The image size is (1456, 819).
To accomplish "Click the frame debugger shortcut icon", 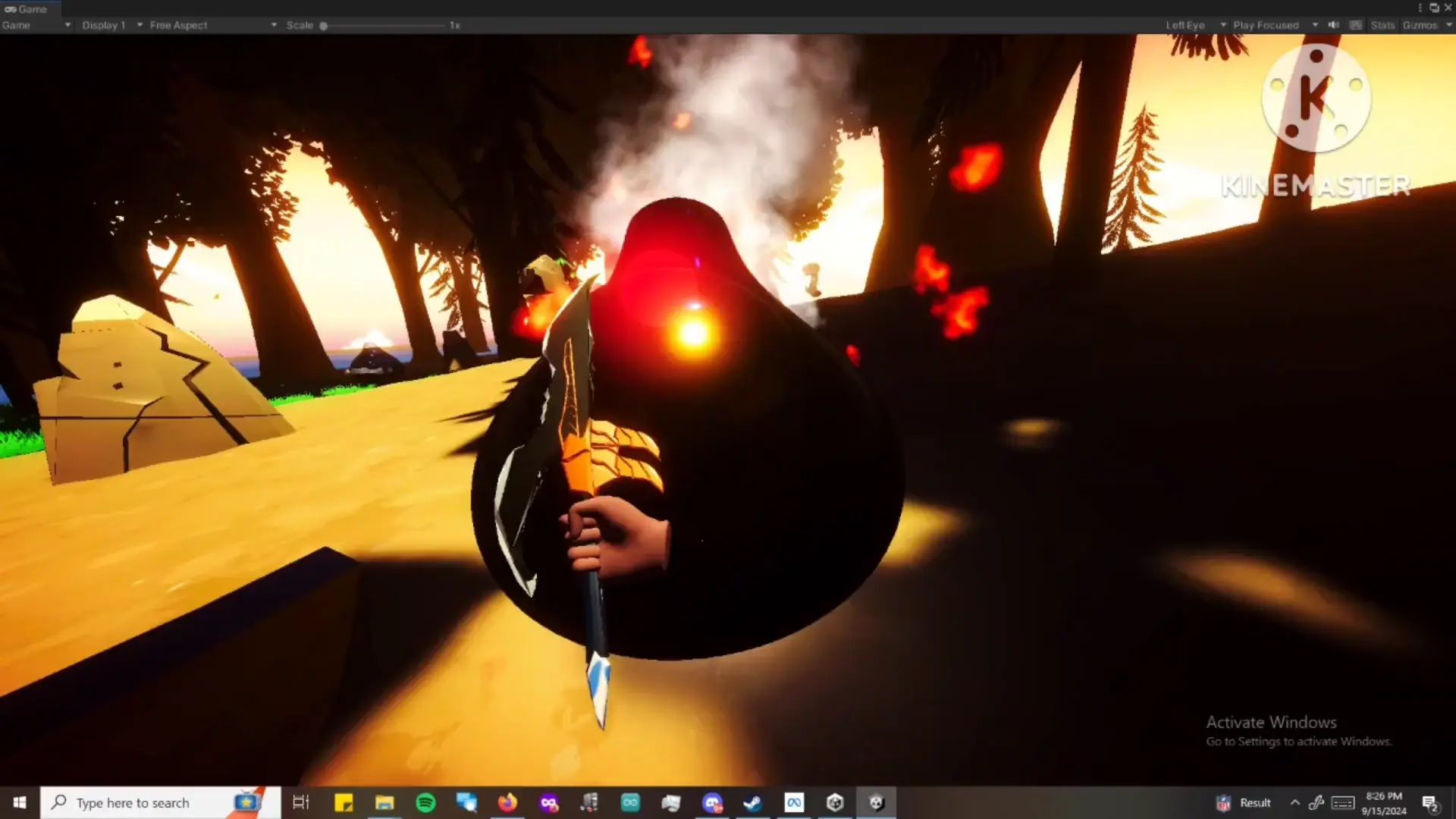I will click(1356, 25).
